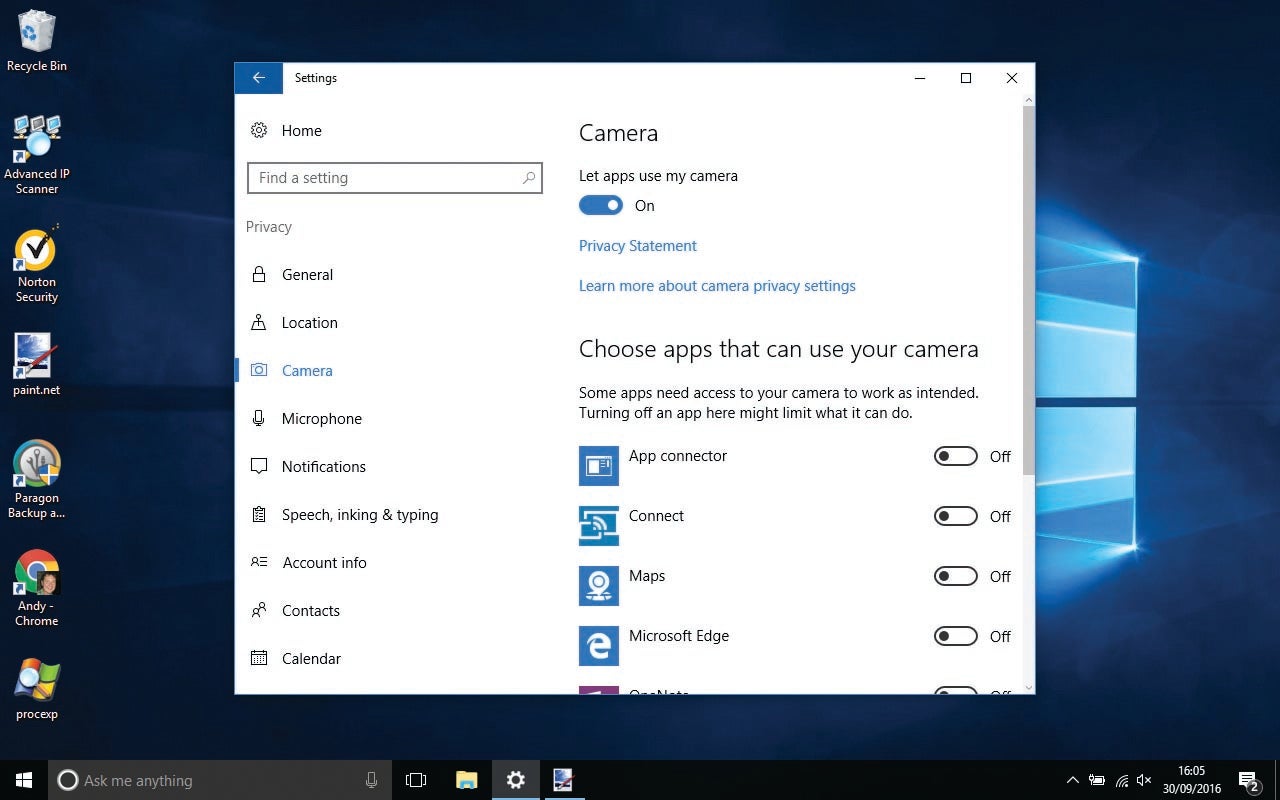Image resolution: width=1280 pixels, height=800 pixels.
Task: Click the search magnifier in Find a setting
Action: pyautogui.click(x=529, y=178)
